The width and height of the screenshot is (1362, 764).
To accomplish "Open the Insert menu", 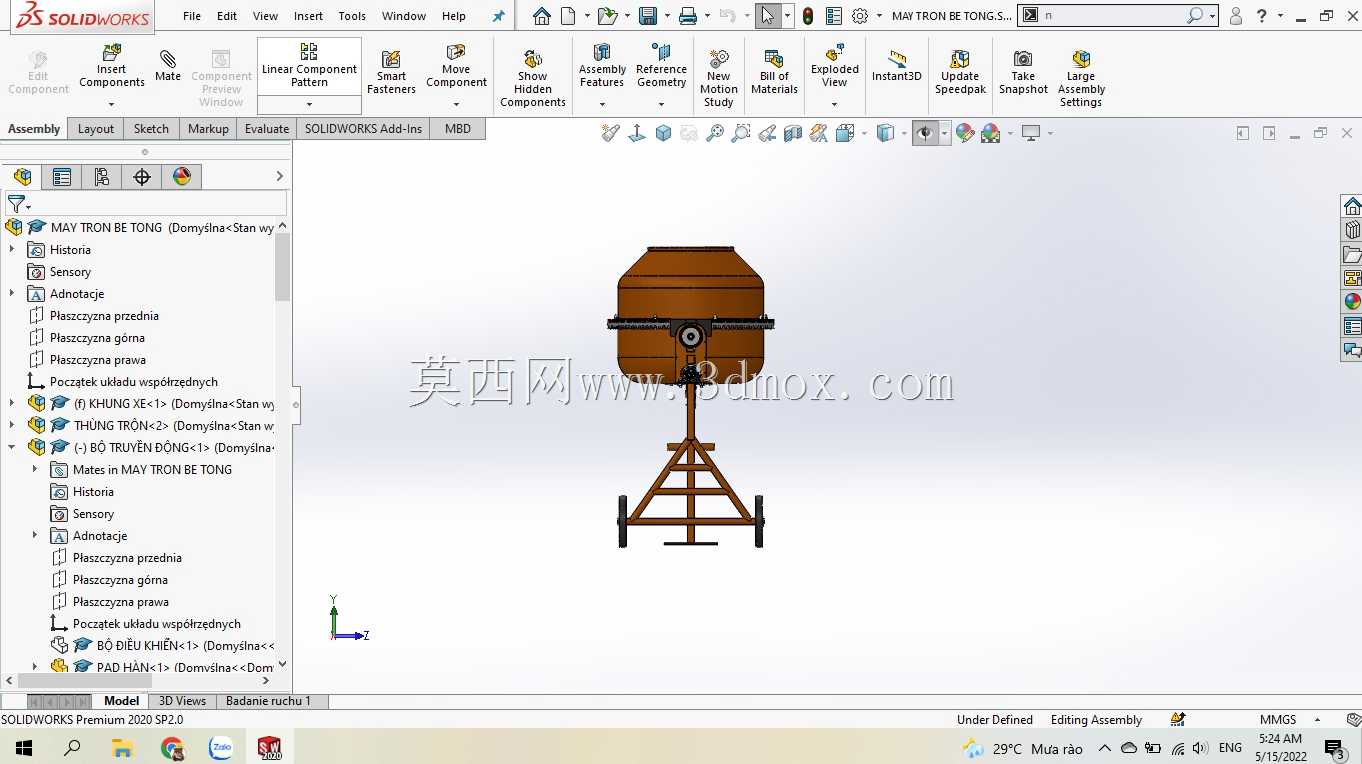I will click(308, 16).
